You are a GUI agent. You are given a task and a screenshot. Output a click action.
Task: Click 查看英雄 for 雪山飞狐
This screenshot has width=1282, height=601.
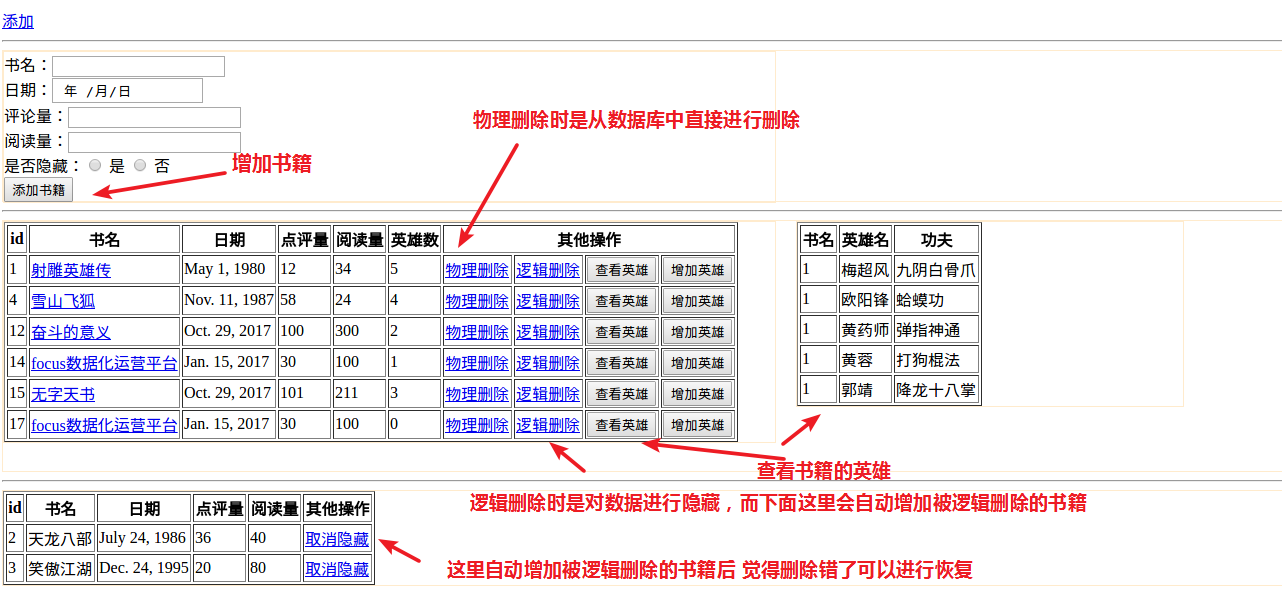point(622,301)
